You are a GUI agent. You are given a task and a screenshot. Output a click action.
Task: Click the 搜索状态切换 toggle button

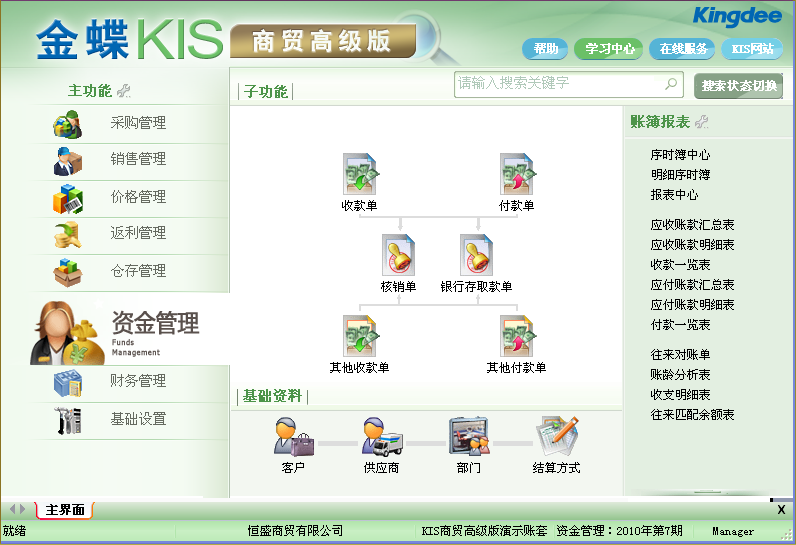tap(739, 86)
